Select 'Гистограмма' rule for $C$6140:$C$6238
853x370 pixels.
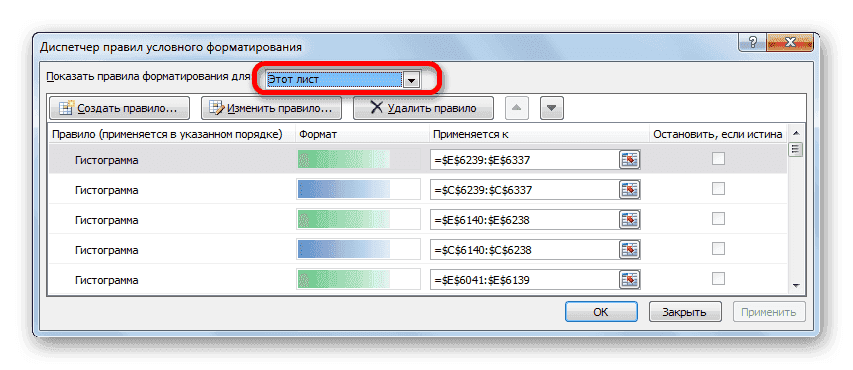pyautogui.click(x=106, y=250)
